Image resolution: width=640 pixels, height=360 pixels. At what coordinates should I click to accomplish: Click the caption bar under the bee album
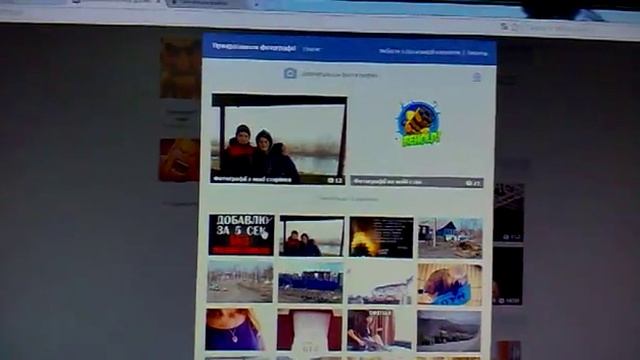point(417,183)
